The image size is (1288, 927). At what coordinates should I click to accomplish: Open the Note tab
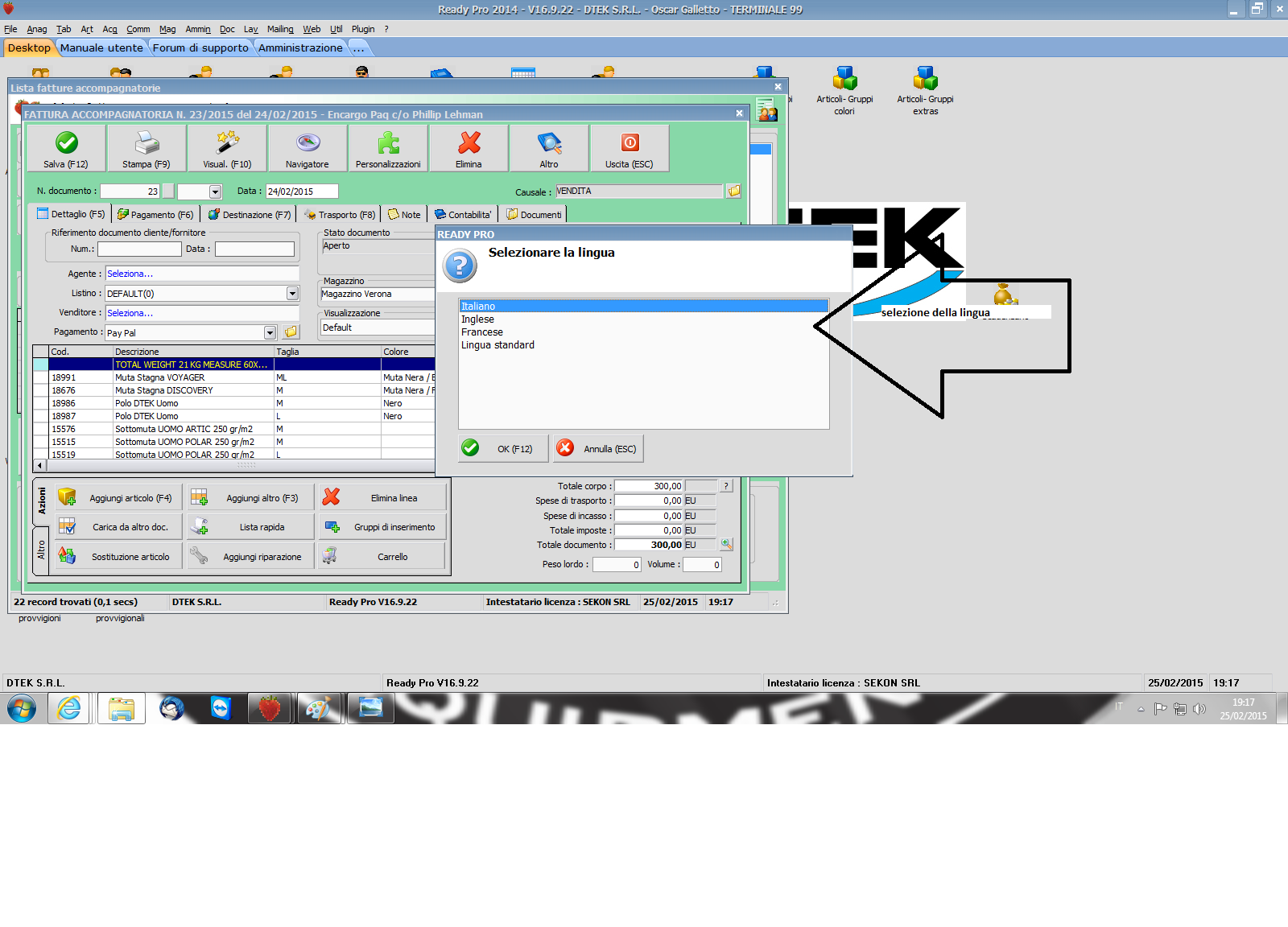[404, 214]
